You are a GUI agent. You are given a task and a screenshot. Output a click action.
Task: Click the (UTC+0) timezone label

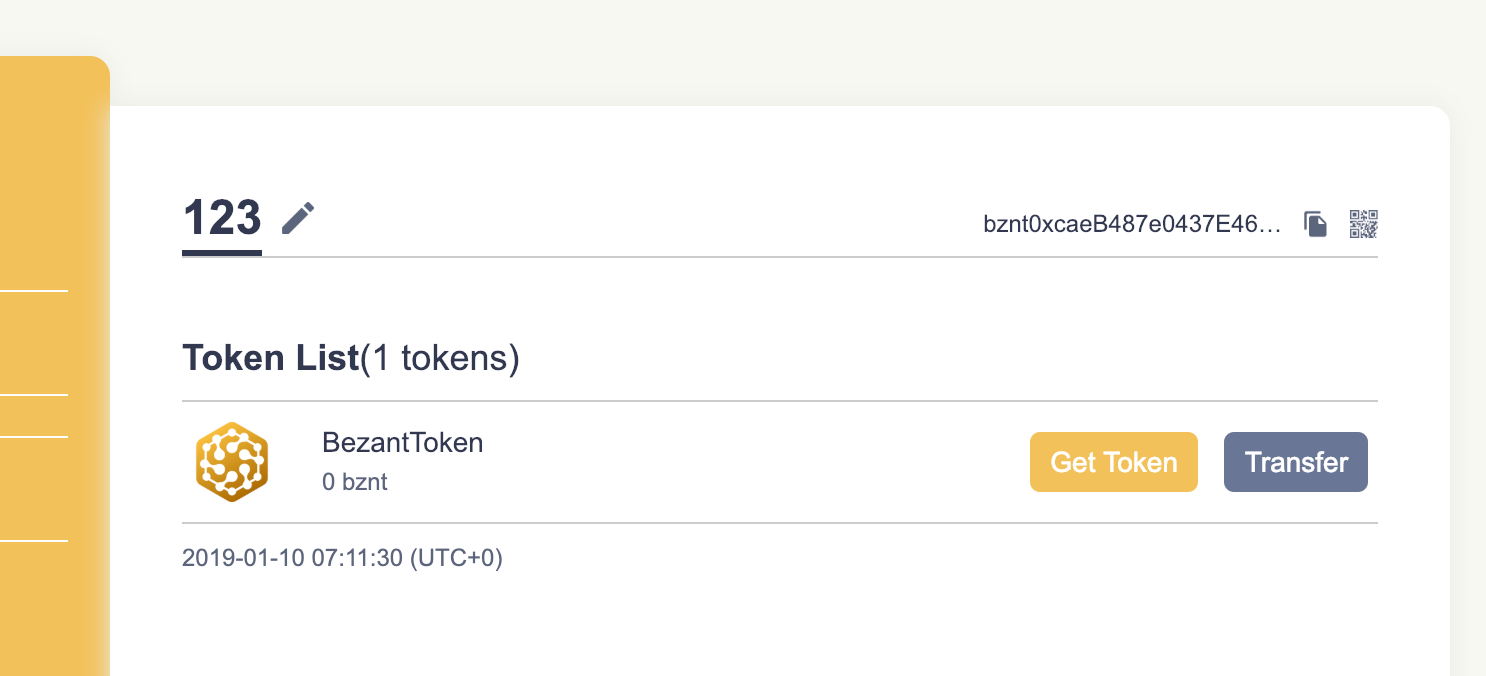456,558
